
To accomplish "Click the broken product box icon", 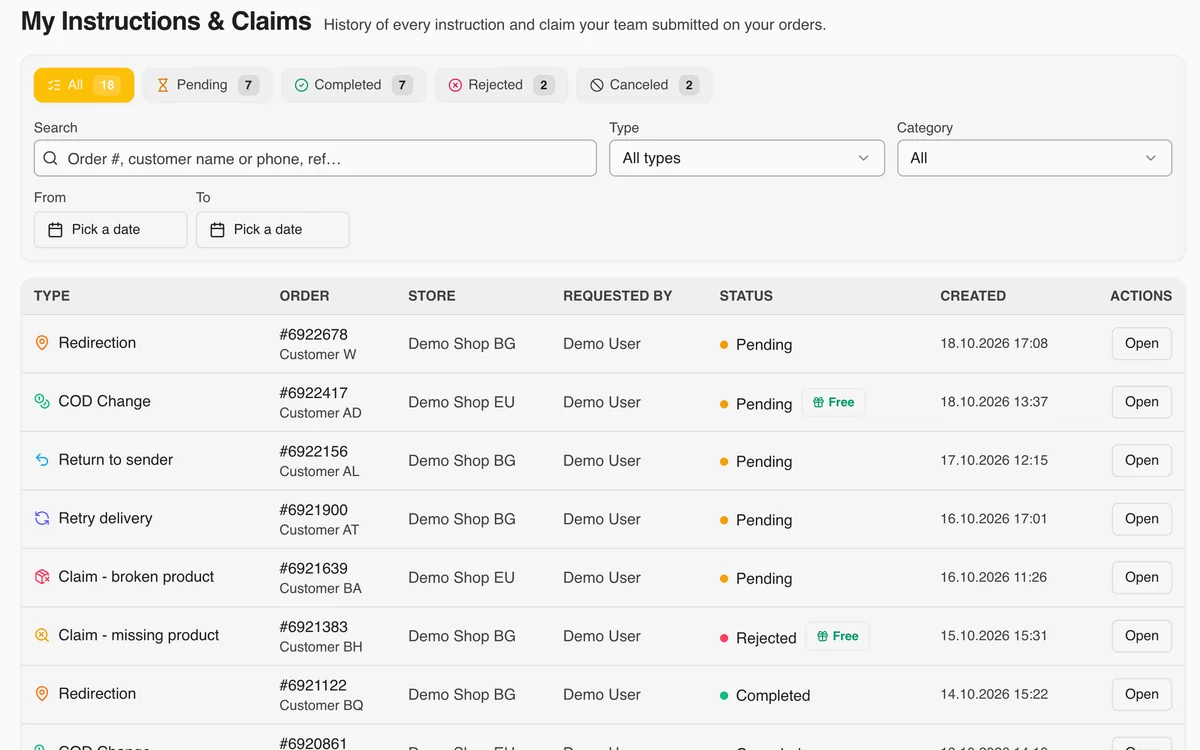I will pyautogui.click(x=42, y=577).
